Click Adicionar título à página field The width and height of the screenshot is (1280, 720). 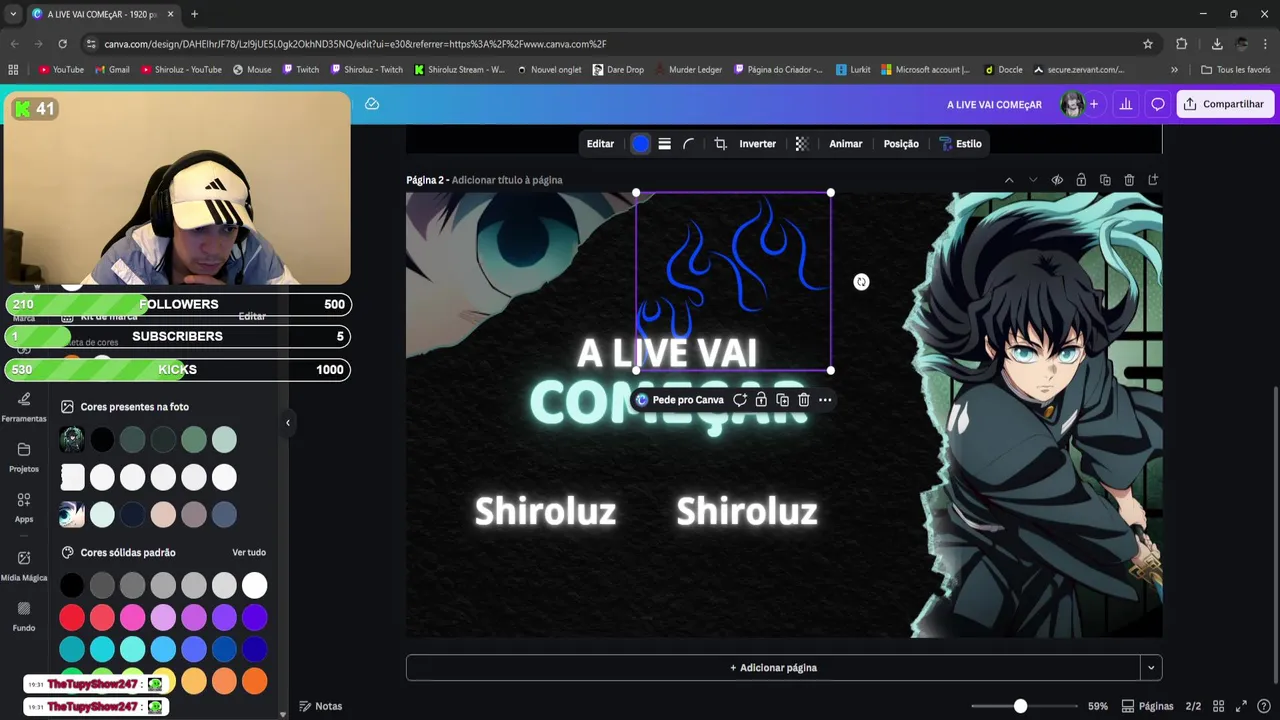507,180
